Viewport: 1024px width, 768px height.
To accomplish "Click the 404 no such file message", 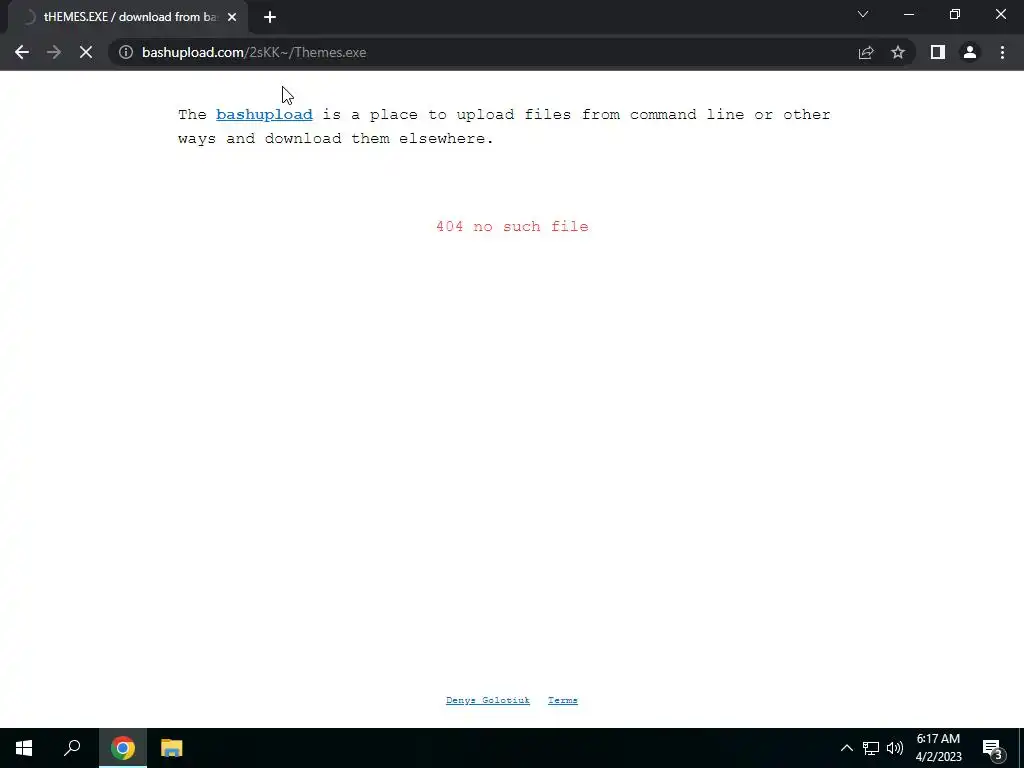I will (x=512, y=227).
